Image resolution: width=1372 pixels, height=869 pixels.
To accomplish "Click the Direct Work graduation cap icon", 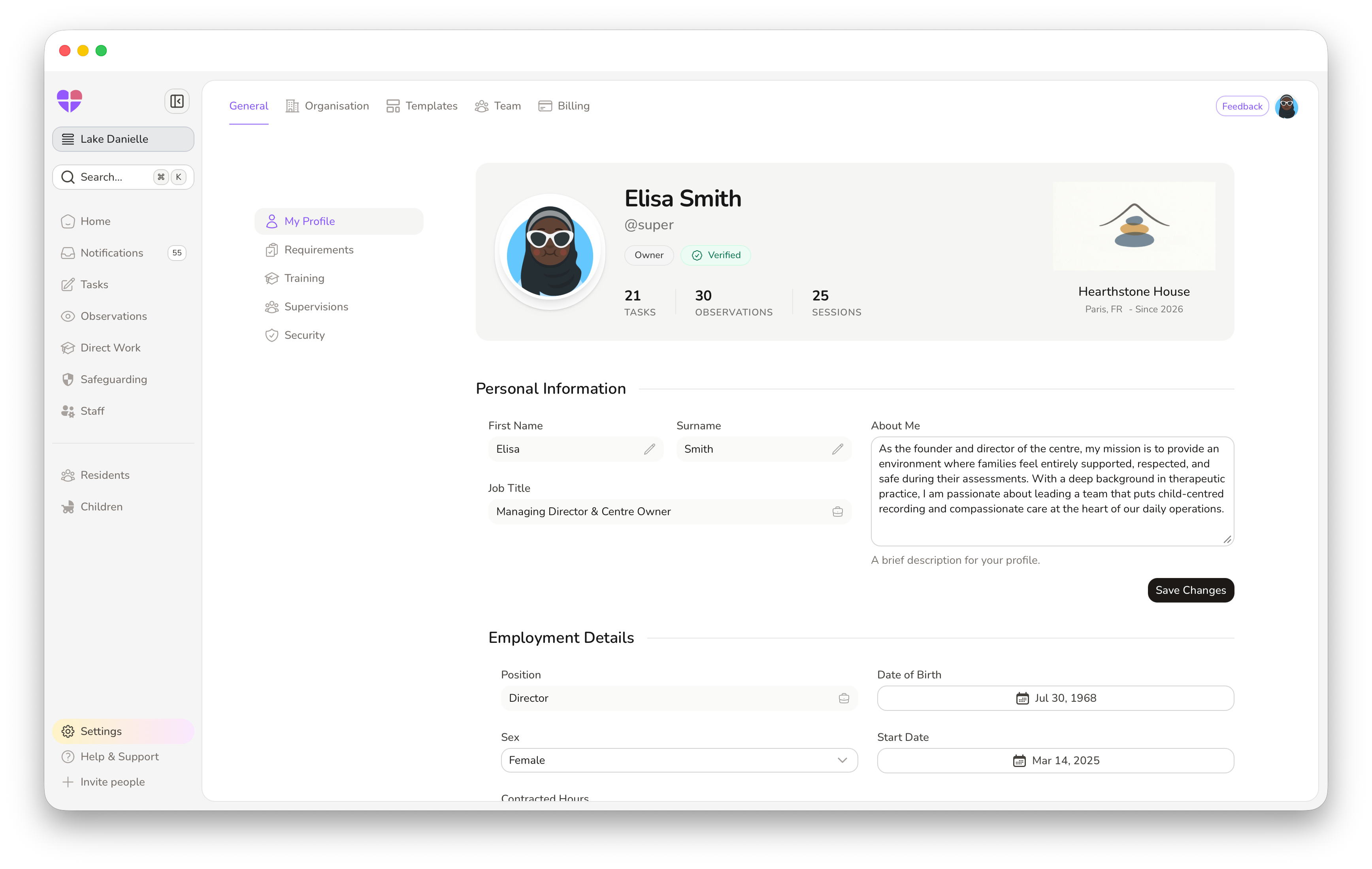I will point(68,348).
